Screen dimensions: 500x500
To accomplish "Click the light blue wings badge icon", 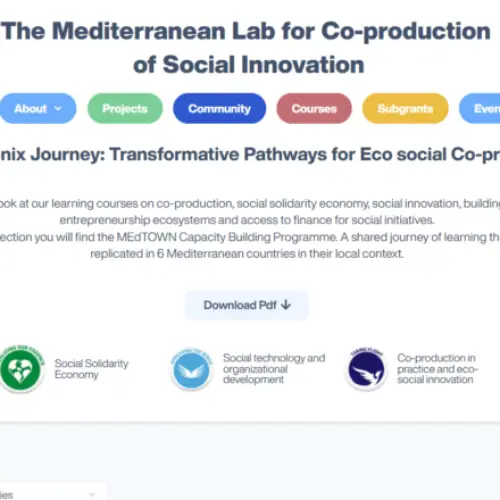I will click(x=191, y=369).
